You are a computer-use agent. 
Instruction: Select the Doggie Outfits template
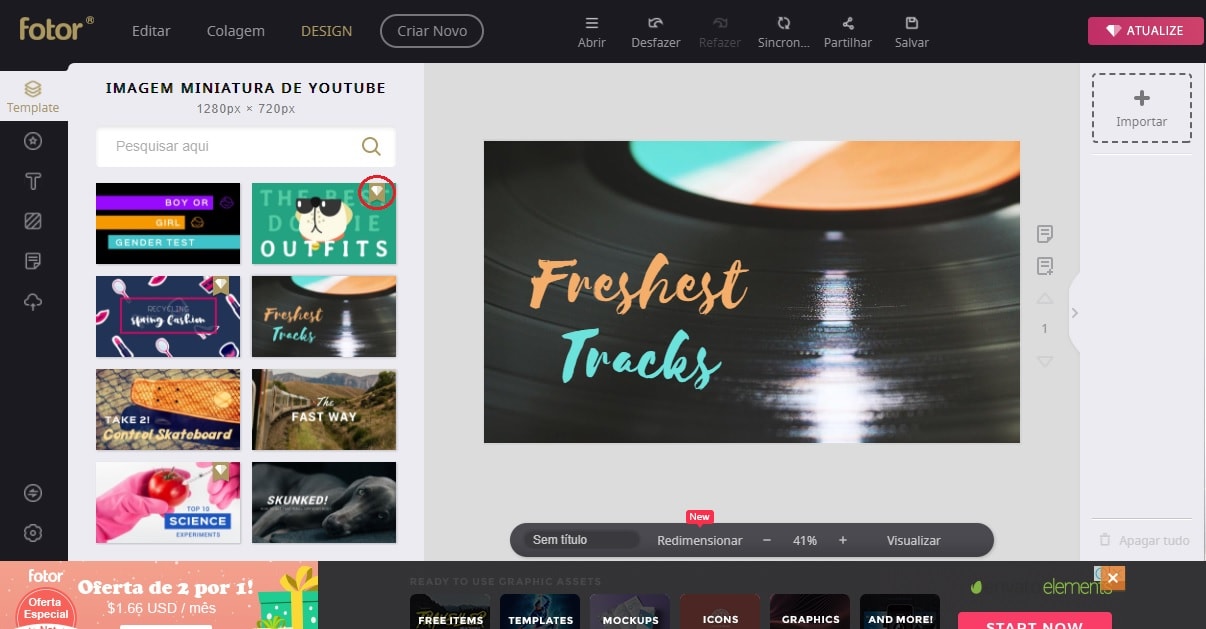click(324, 223)
